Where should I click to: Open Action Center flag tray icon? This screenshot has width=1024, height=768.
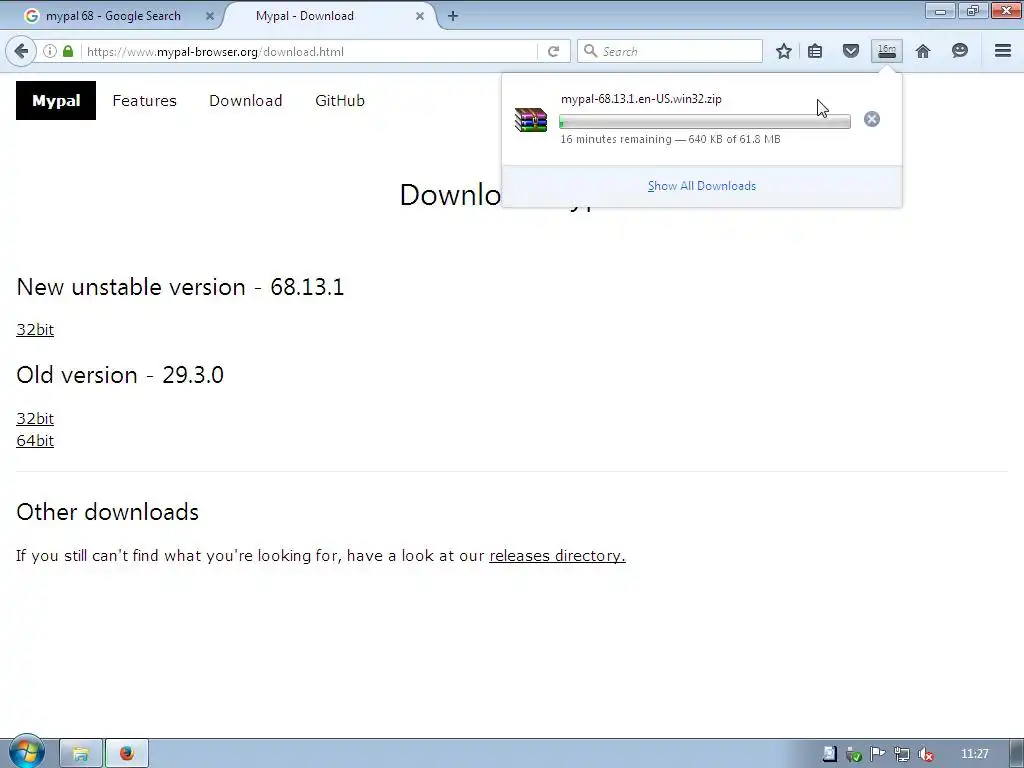tap(877, 754)
